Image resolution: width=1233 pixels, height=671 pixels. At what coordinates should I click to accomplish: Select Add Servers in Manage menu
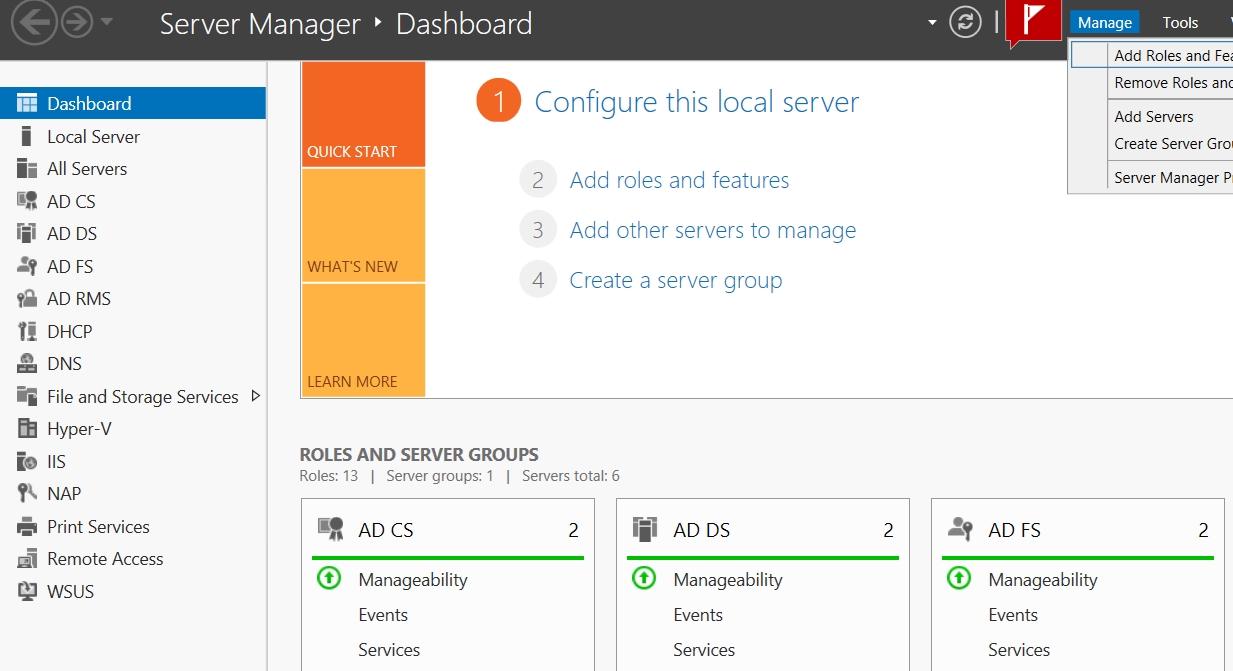pos(1152,117)
